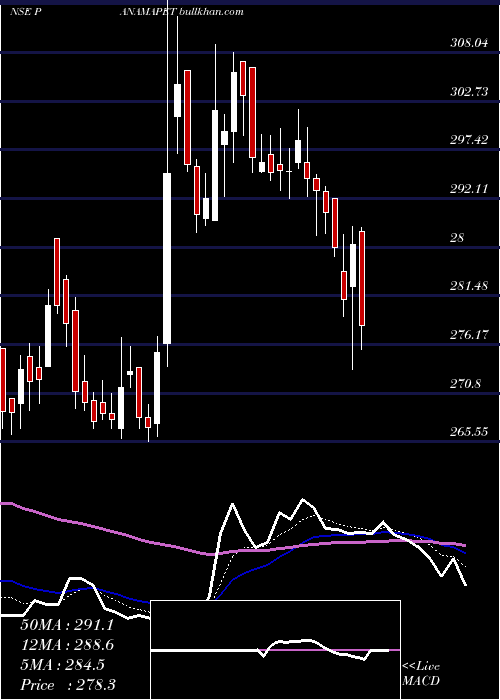Click the tall white breakout candle

(x=167, y=258)
